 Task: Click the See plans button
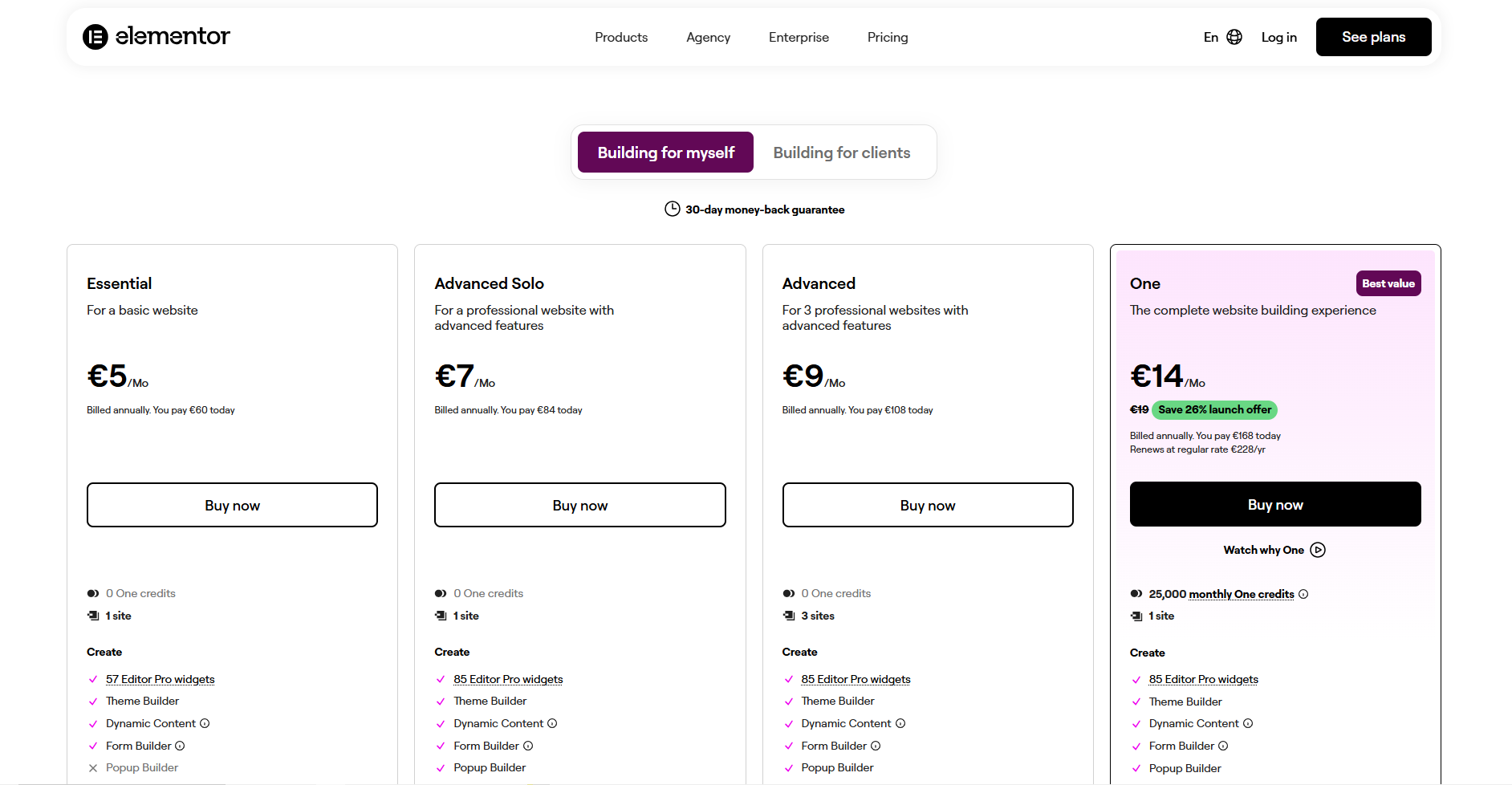(x=1374, y=37)
